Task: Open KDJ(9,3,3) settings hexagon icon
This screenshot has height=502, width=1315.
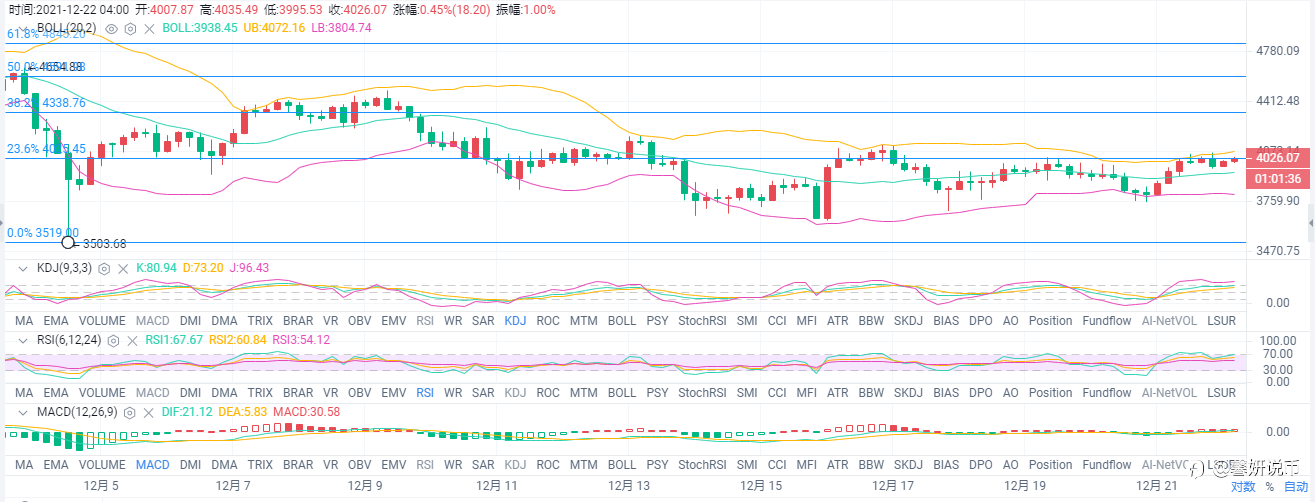Action: [104, 268]
